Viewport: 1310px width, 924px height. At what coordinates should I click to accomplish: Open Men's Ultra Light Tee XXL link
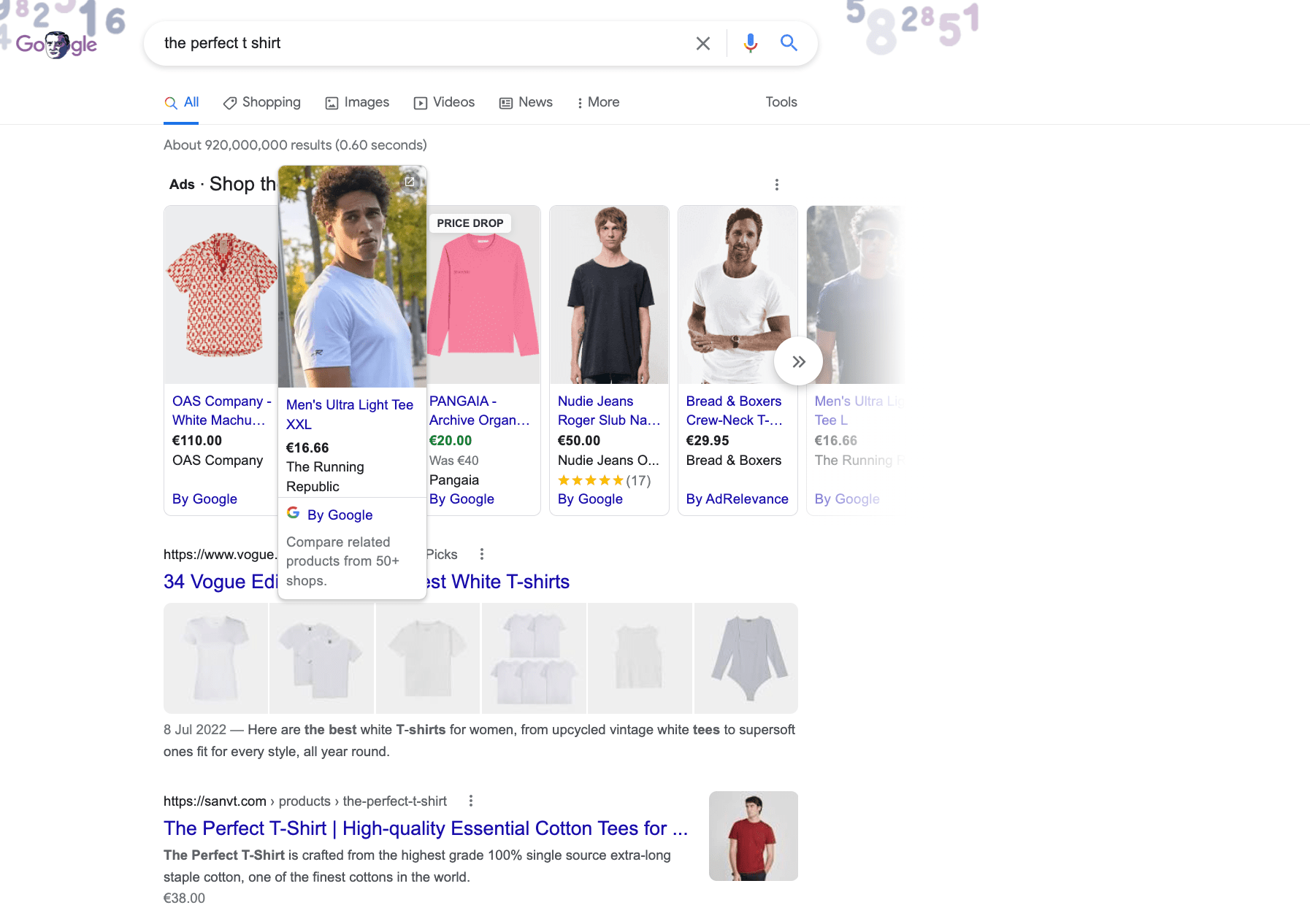[350, 415]
